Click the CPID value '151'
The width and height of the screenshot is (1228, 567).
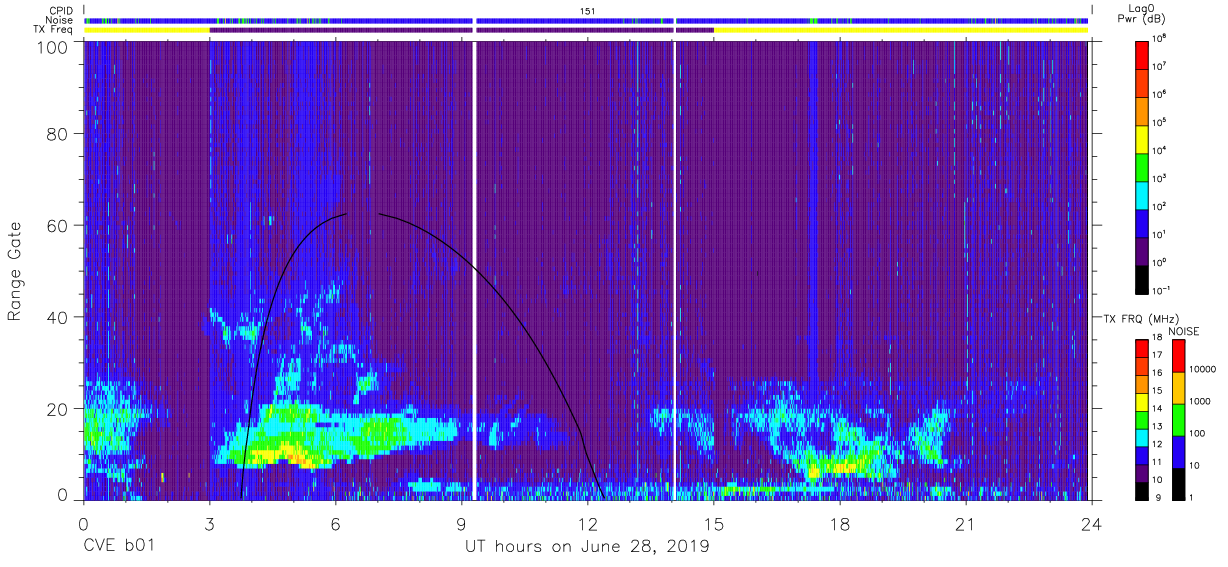588,10
